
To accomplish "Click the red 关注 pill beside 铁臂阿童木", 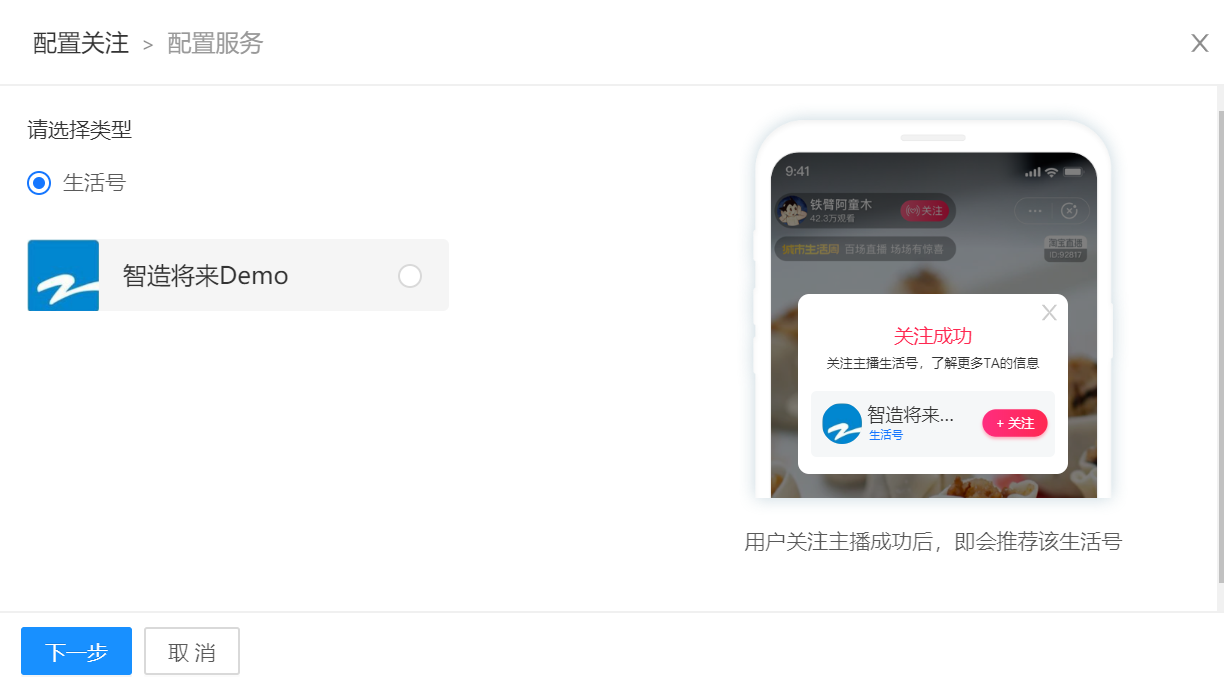I will point(923,211).
